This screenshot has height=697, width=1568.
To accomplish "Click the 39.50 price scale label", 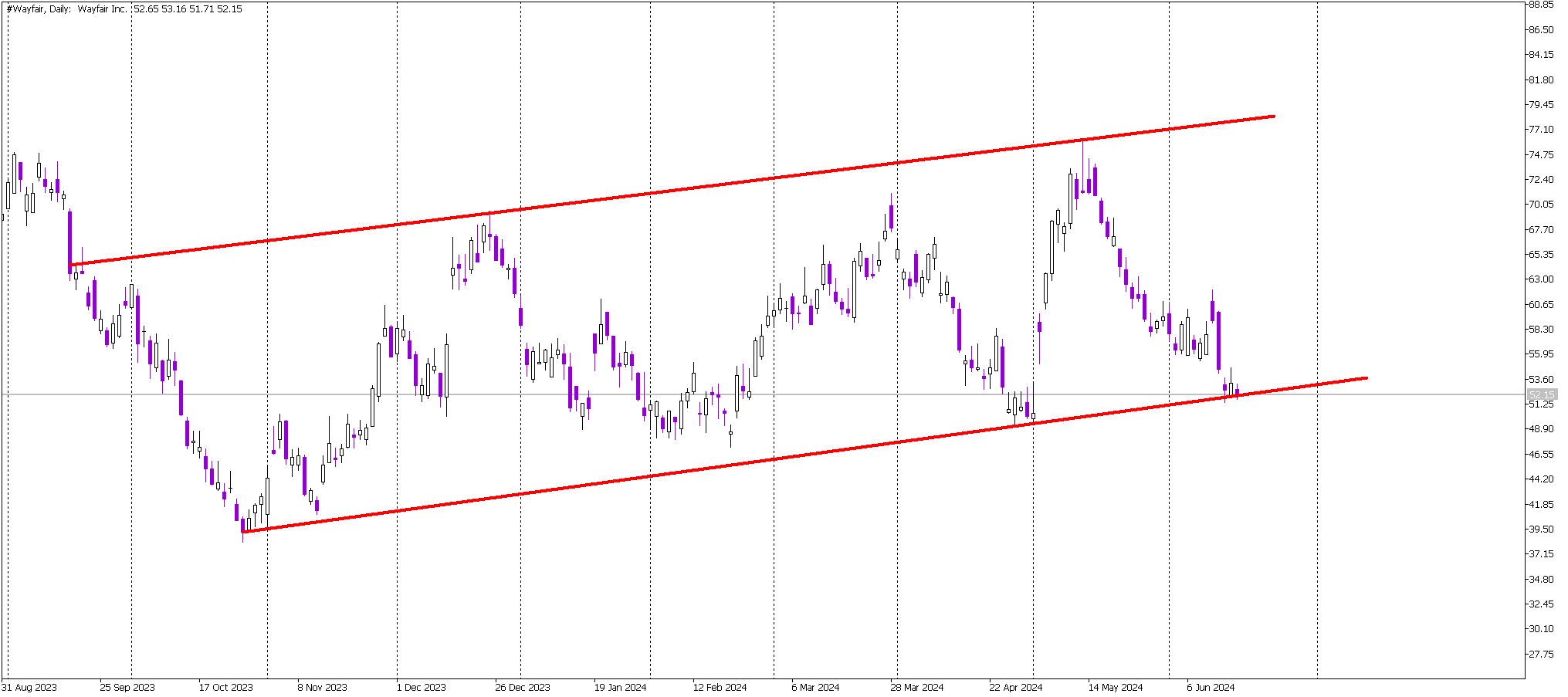I will point(1541,530).
